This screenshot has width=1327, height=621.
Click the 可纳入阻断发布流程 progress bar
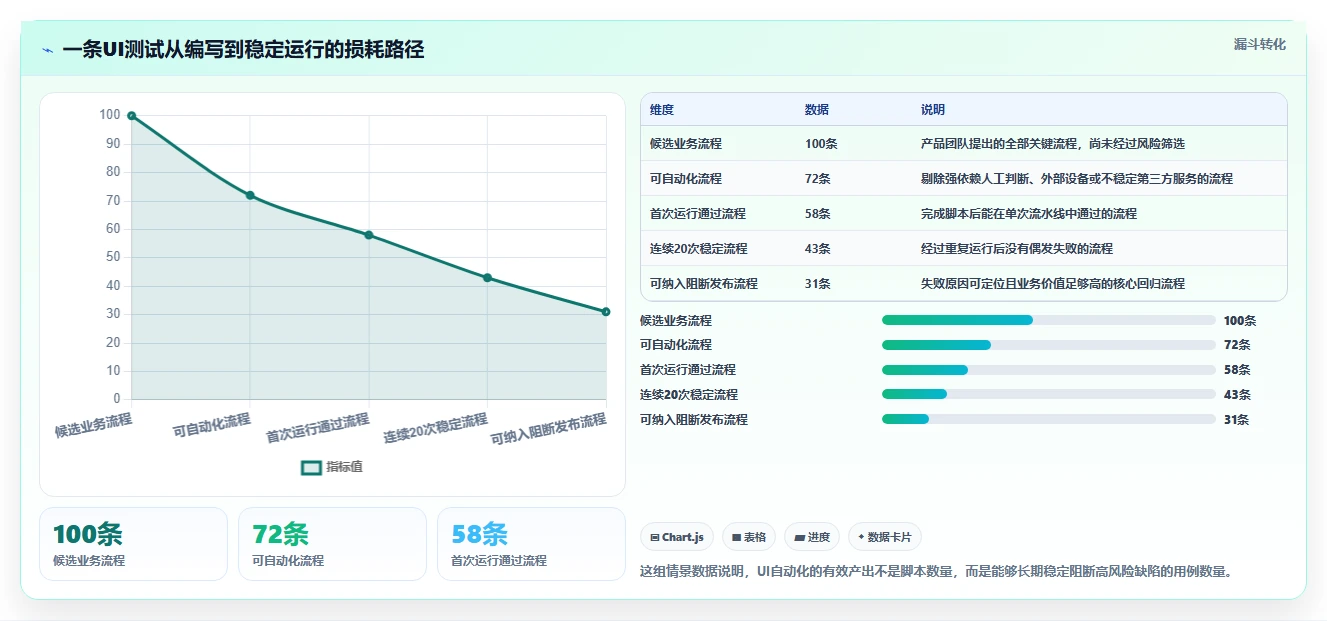tap(1049, 419)
